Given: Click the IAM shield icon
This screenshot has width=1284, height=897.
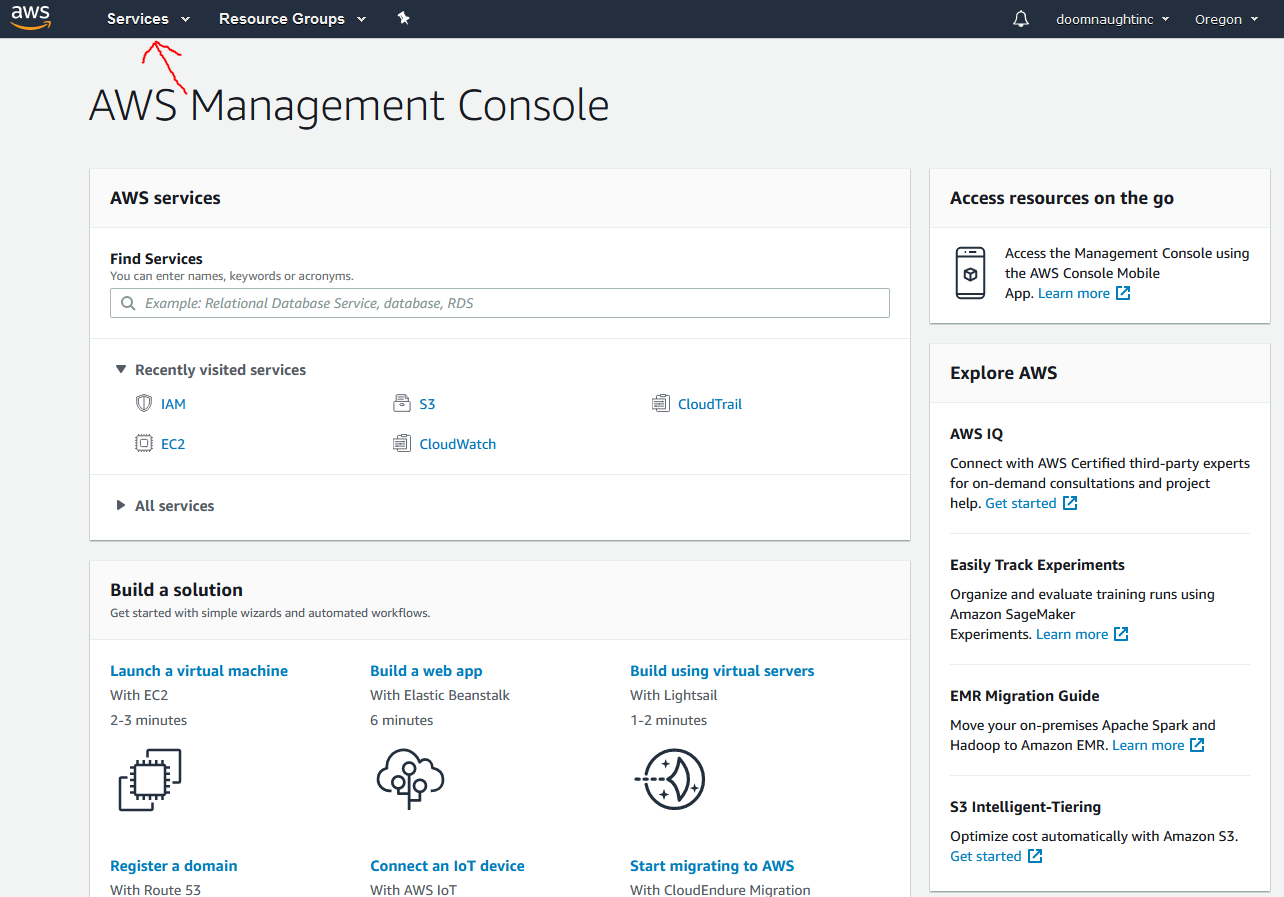Looking at the screenshot, I should coord(144,404).
